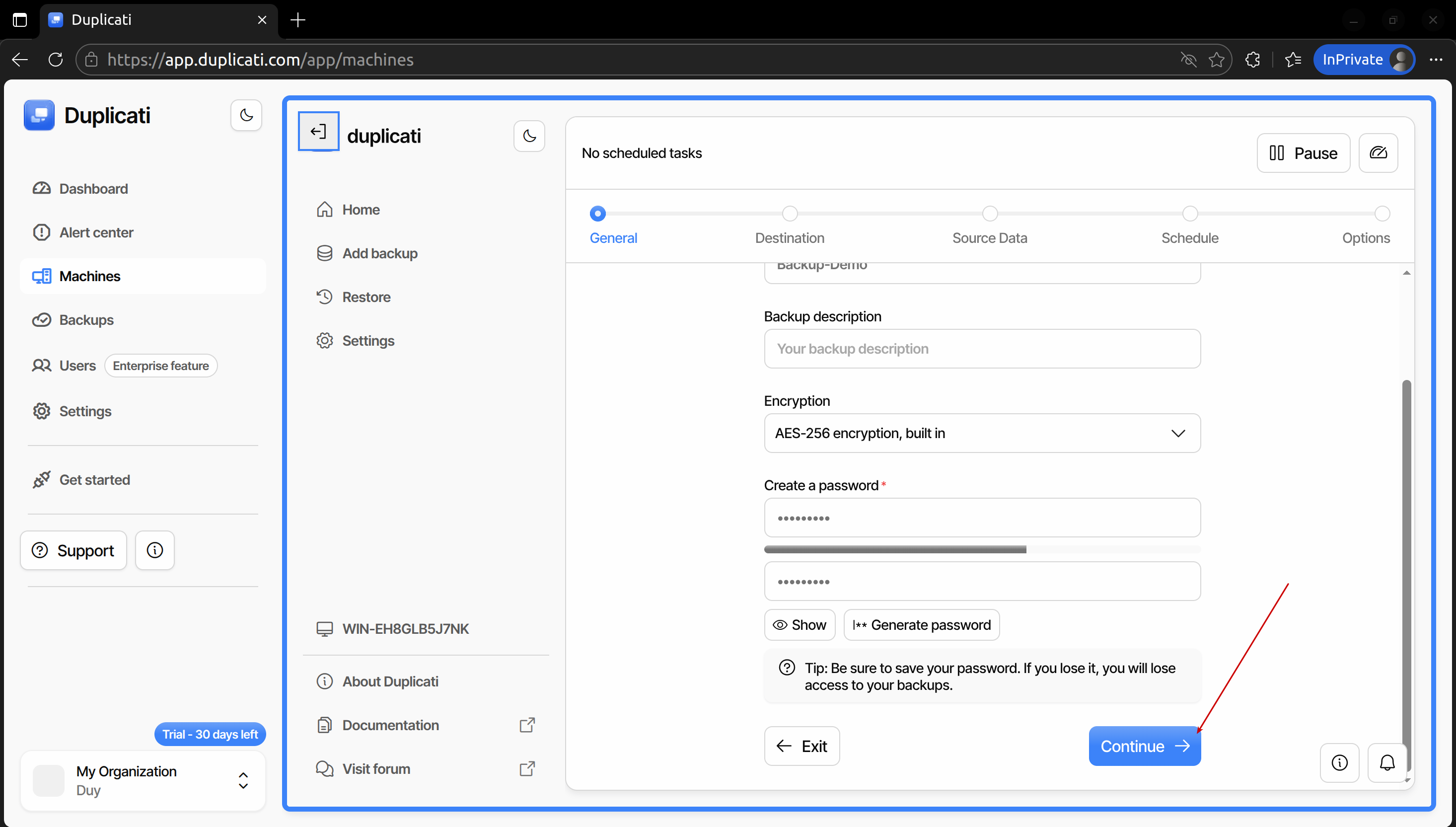Screen dimensions: 1456x827
Task: Open Restore in the duplicati sidebar
Action: tap(365, 297)
